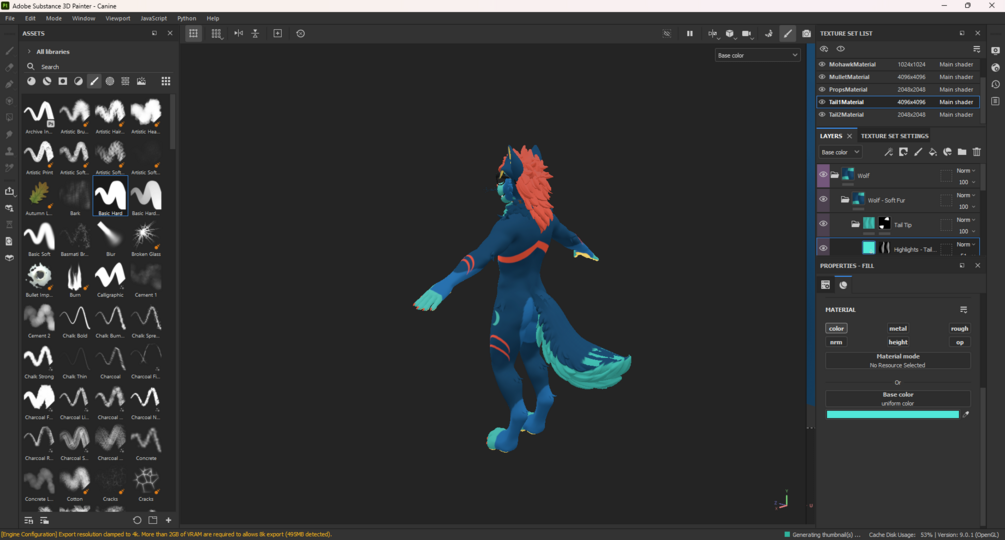Add a paint layer brush icon
The width and height of the screenshot is (1005, 540).
[918, 152]
